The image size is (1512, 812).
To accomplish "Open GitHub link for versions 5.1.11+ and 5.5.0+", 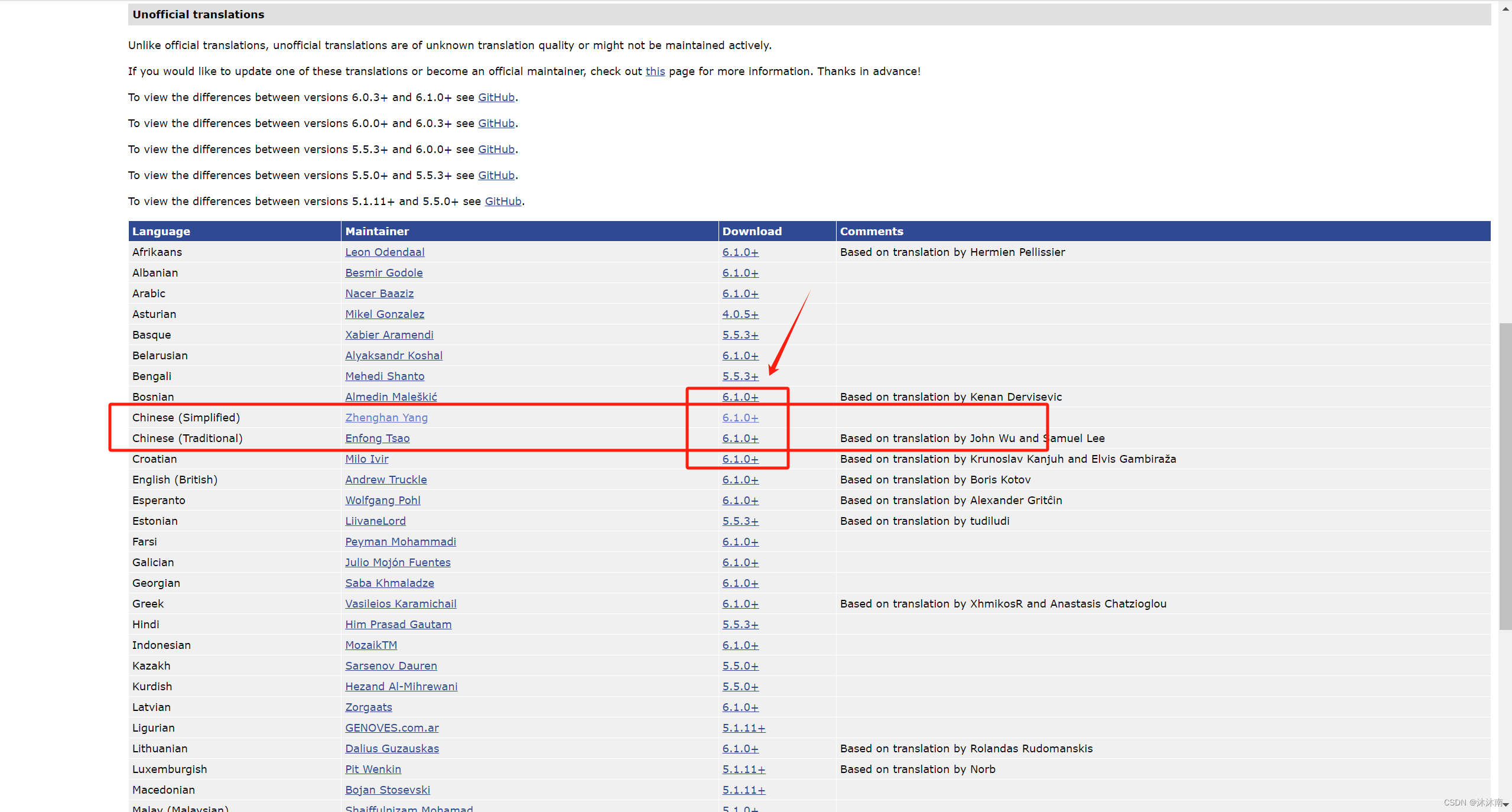I will [503, 202].
